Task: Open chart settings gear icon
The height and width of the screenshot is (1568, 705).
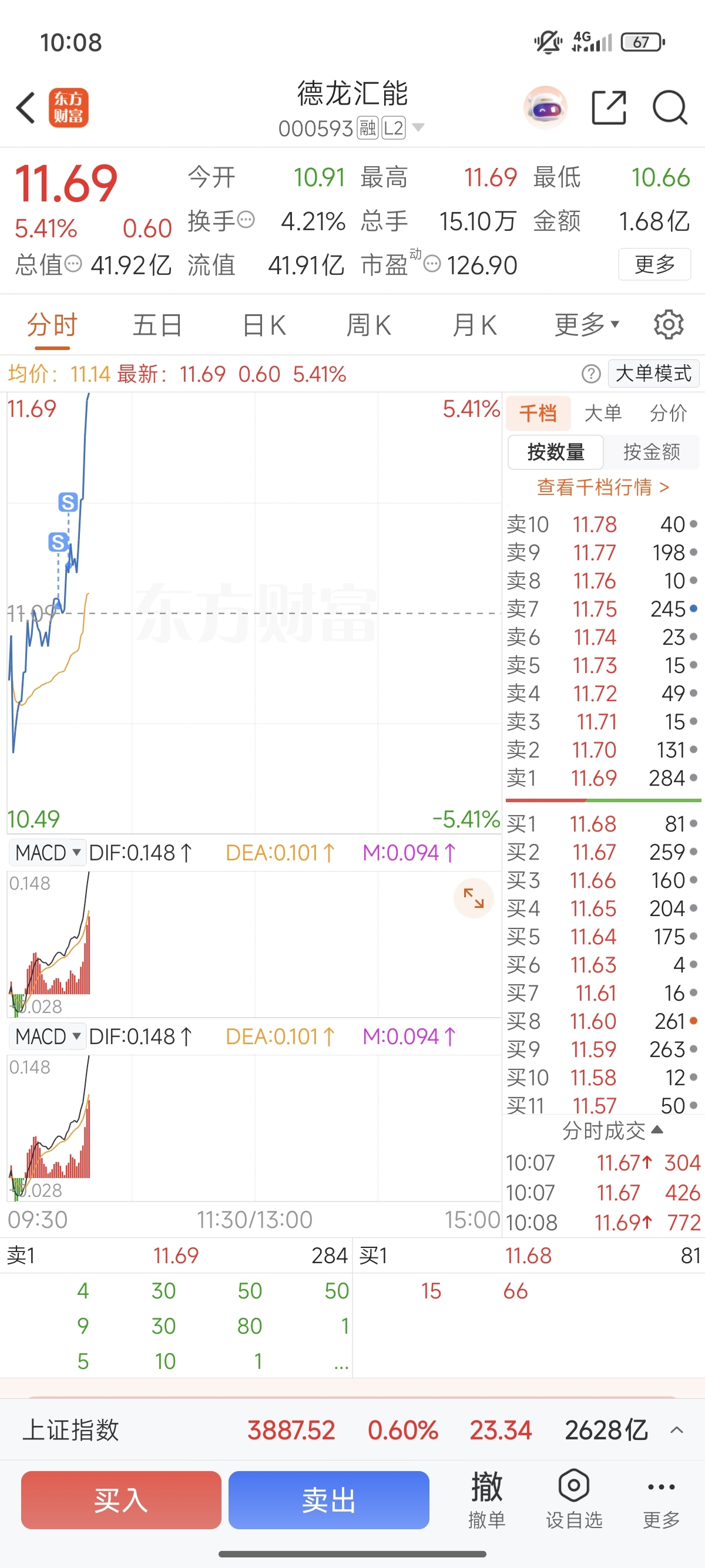Action: pos(669,324)
